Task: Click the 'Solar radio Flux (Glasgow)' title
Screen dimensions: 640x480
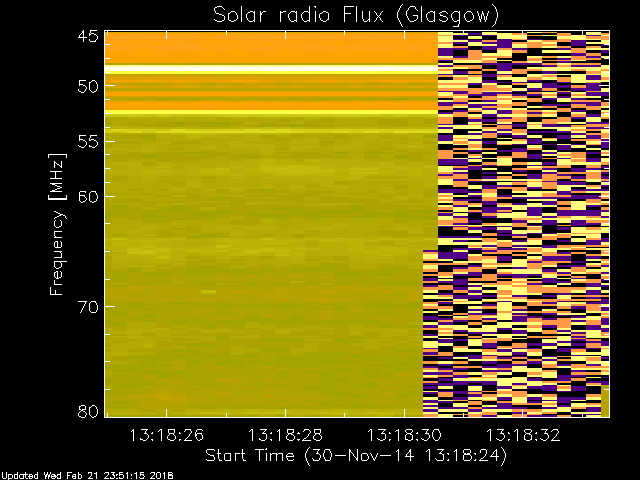Action: pyautogui.click(x=356, y=15)
